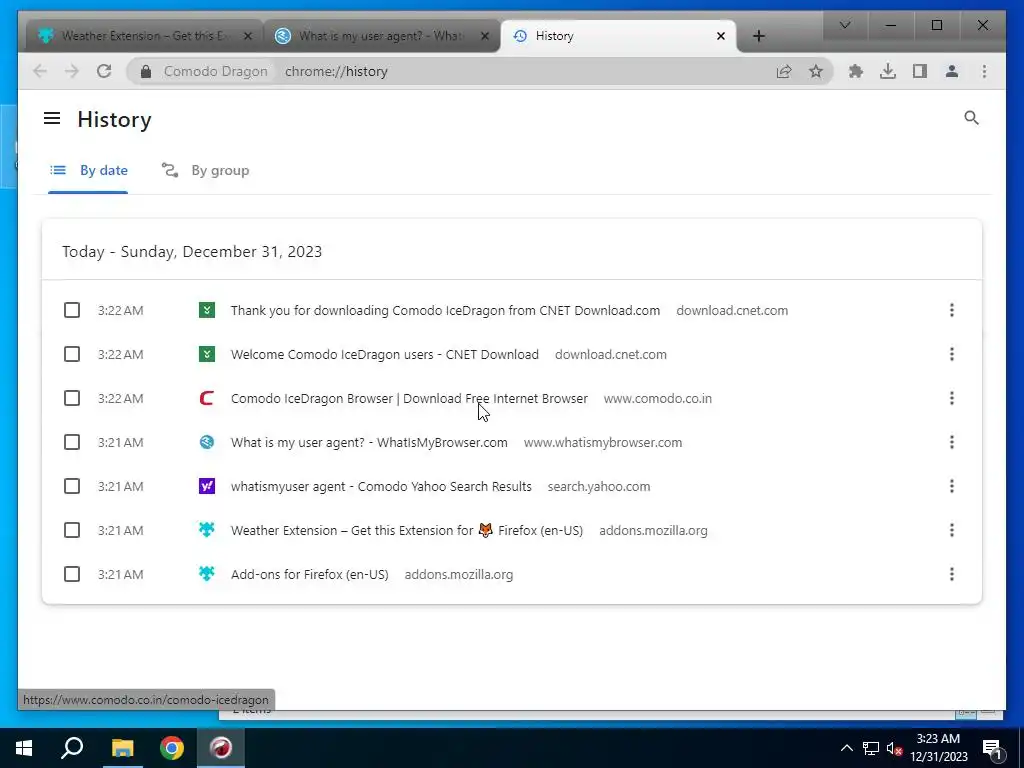
Task: Expand the tab search chevron
Action: pos(844,25)
